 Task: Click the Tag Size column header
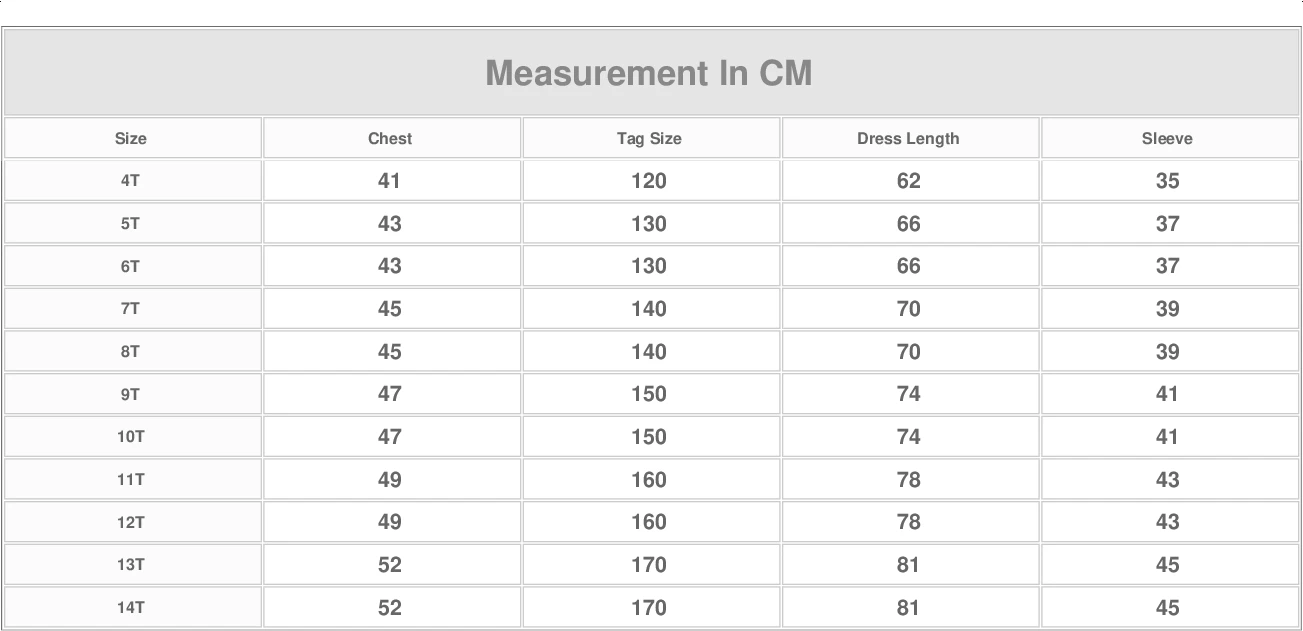649,139
